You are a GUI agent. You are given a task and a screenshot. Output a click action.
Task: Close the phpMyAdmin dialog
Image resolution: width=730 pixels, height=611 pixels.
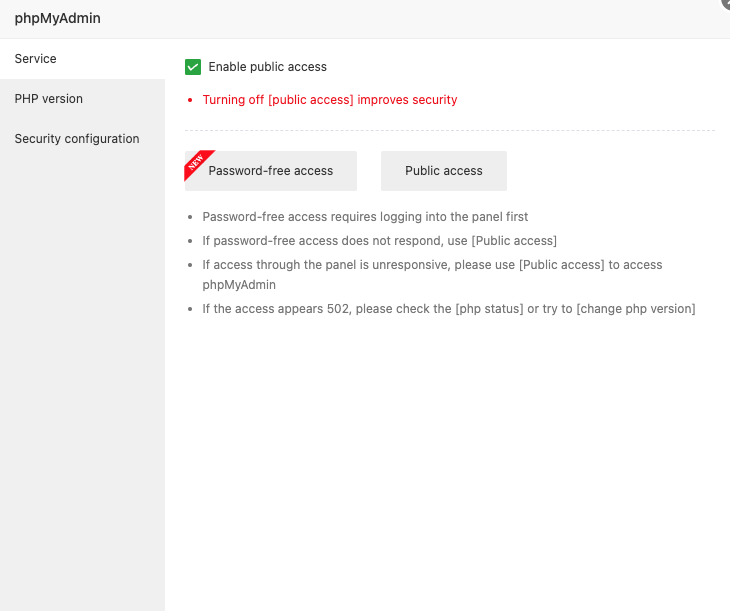pyautogui.click(x=725, y=4)
